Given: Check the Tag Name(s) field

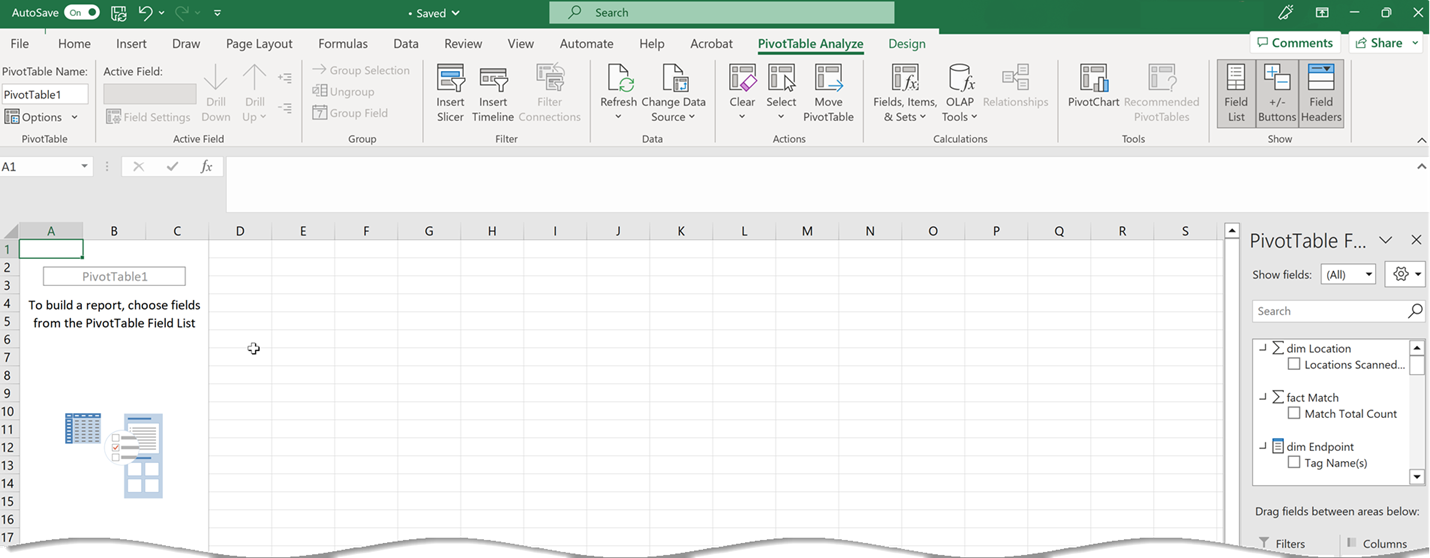Looking at the screenshot, I should (x=1294, y=463).
